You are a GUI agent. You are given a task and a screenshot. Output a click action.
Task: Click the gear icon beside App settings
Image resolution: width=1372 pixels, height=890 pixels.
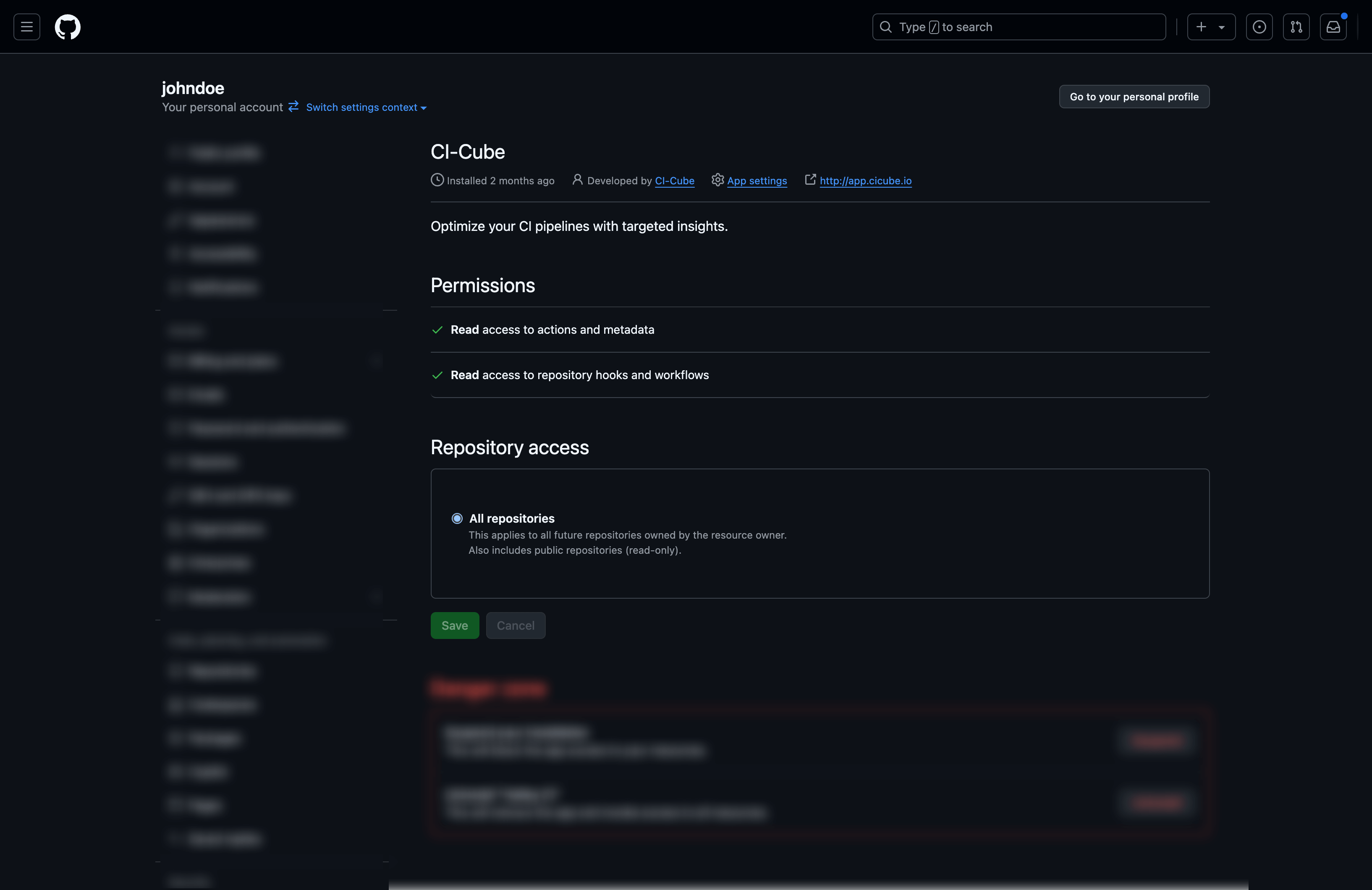(718, 180)
